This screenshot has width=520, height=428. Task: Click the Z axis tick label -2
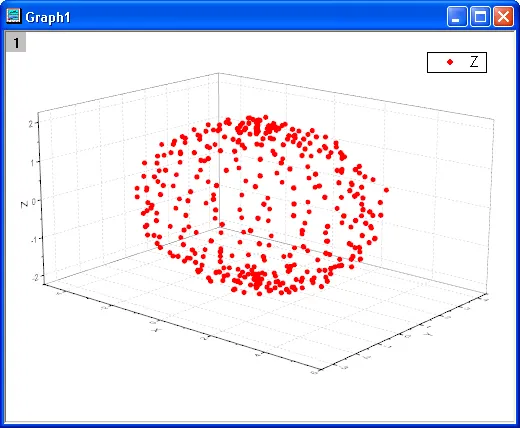(x=35, y=277)
